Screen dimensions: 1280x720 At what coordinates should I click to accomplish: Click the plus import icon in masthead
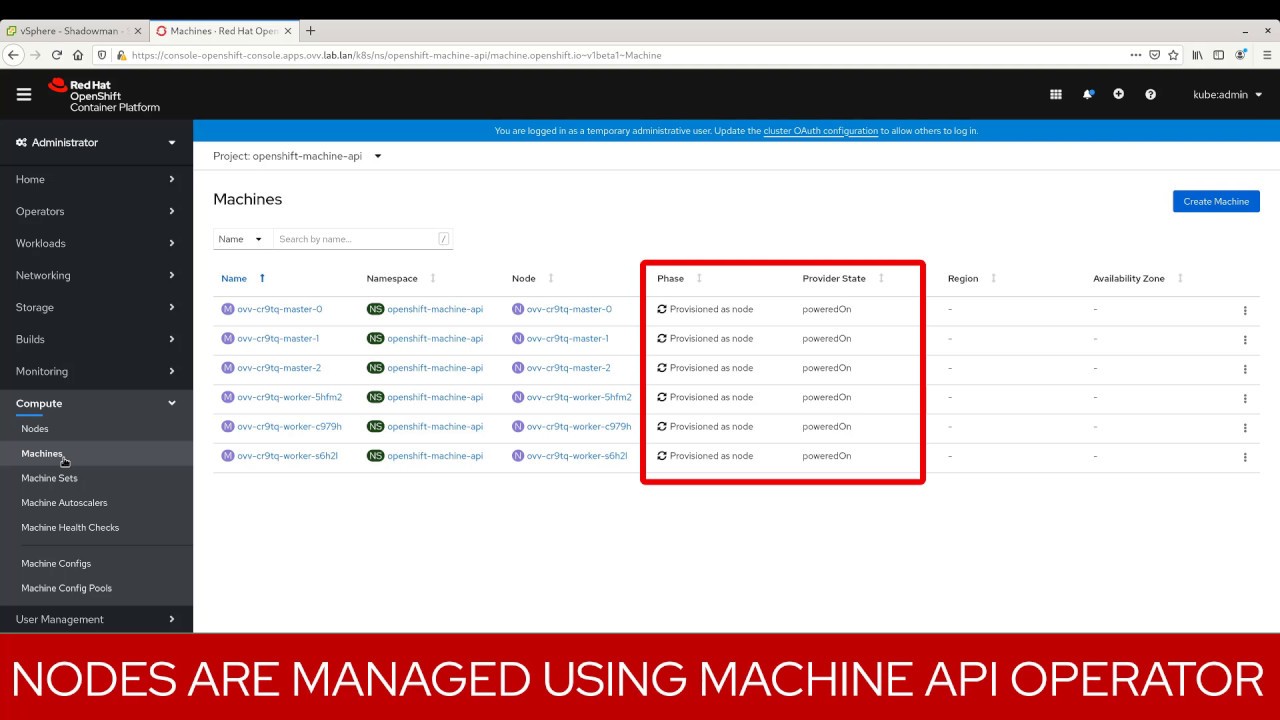1118,94
